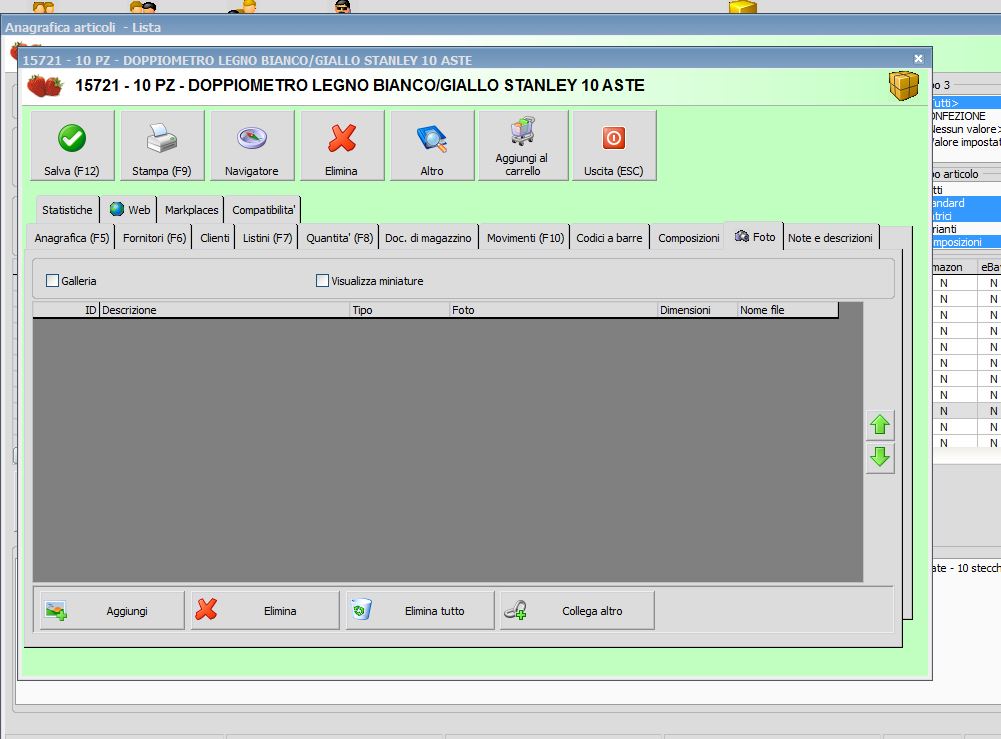Open Quantita' (F8) tab
The image size is (1001, 739).
pos(340,238)
